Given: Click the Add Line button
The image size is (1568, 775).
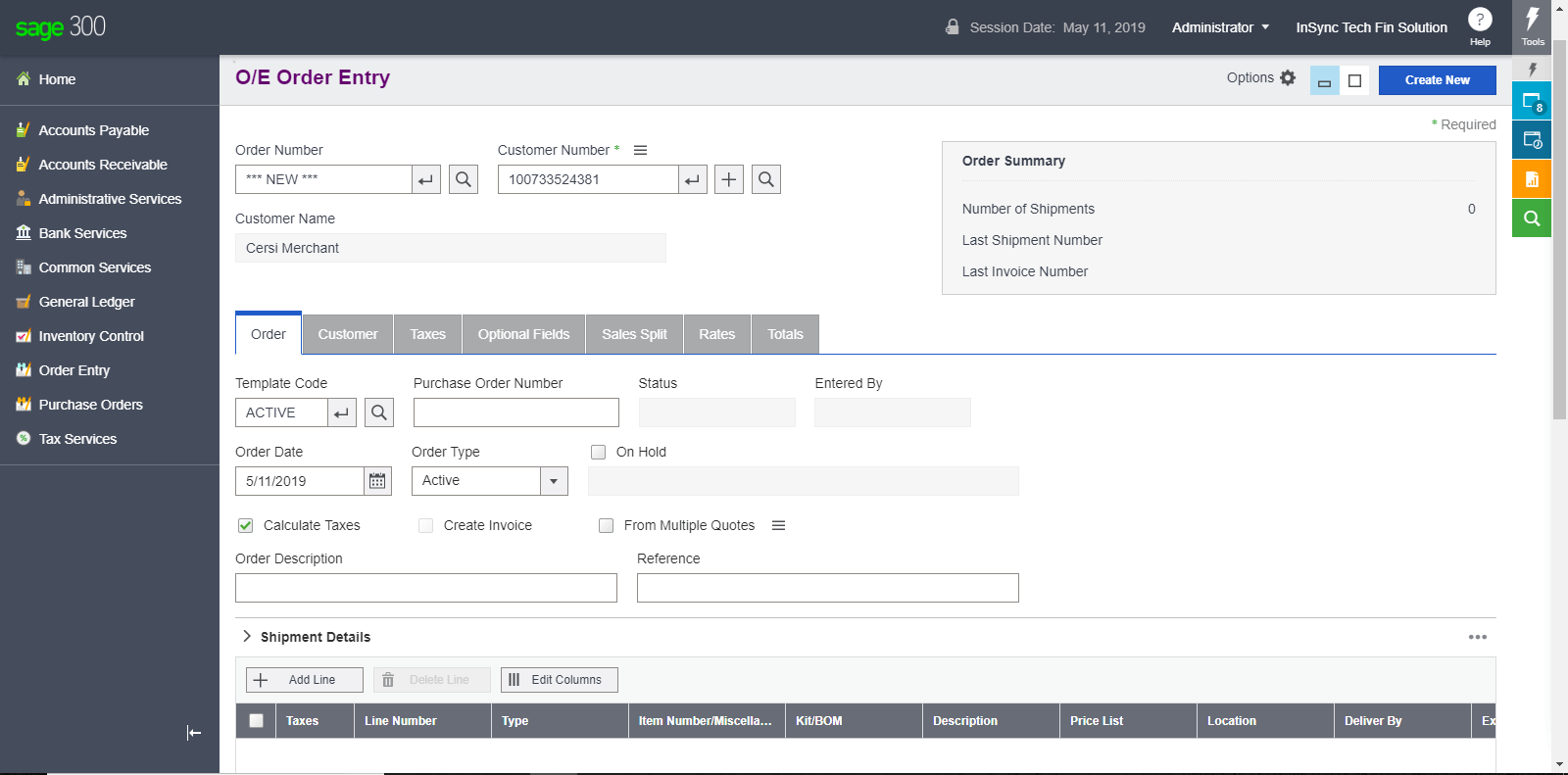Looking at the screenshot, I should 305,680.
